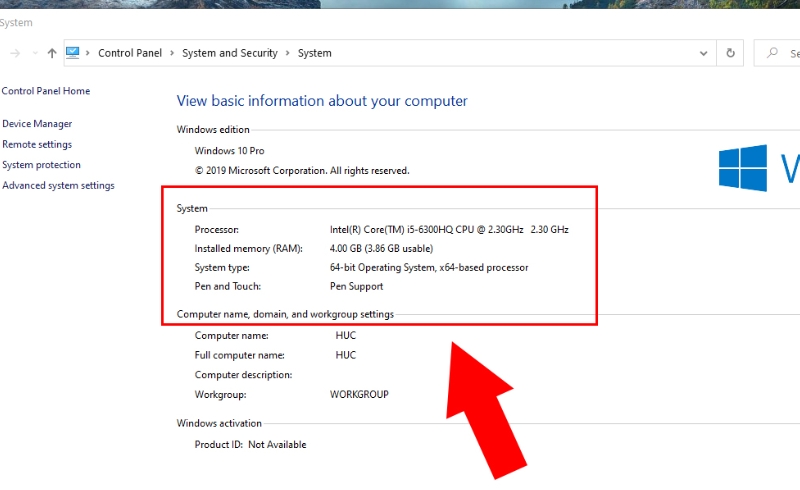Image resolution: width=800 pixels, height=490 pixels.
Task: Select 'Product ID: Not Available' text
Action: 250,445
